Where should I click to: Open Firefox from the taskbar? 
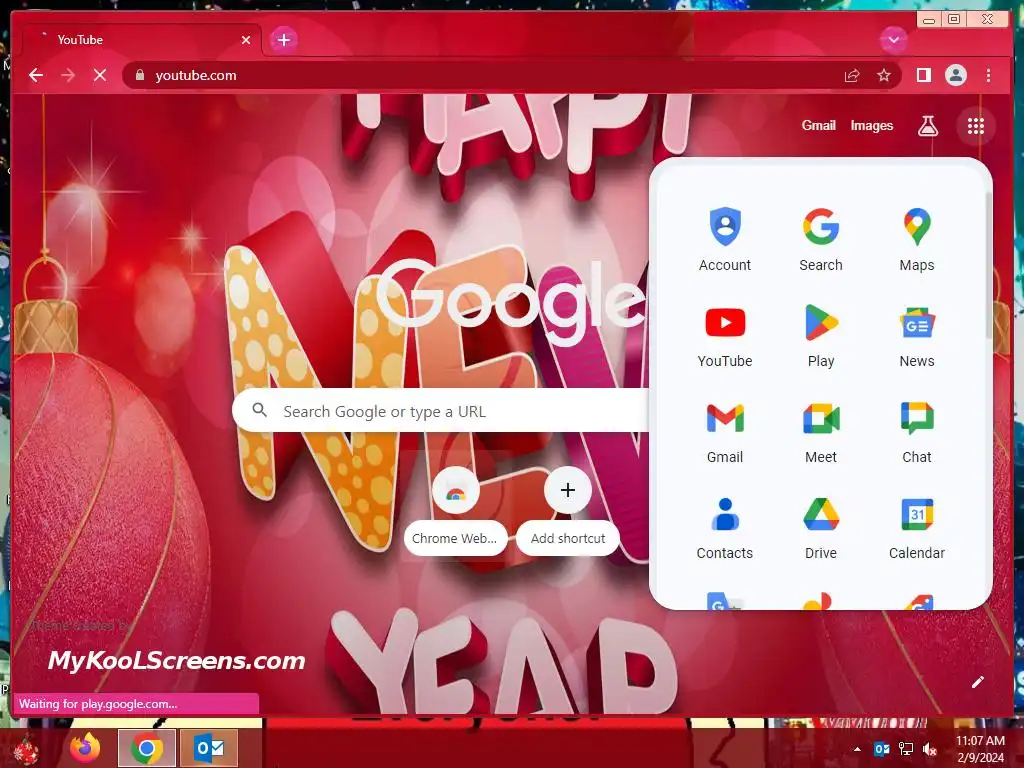click(x=85, y=748)
